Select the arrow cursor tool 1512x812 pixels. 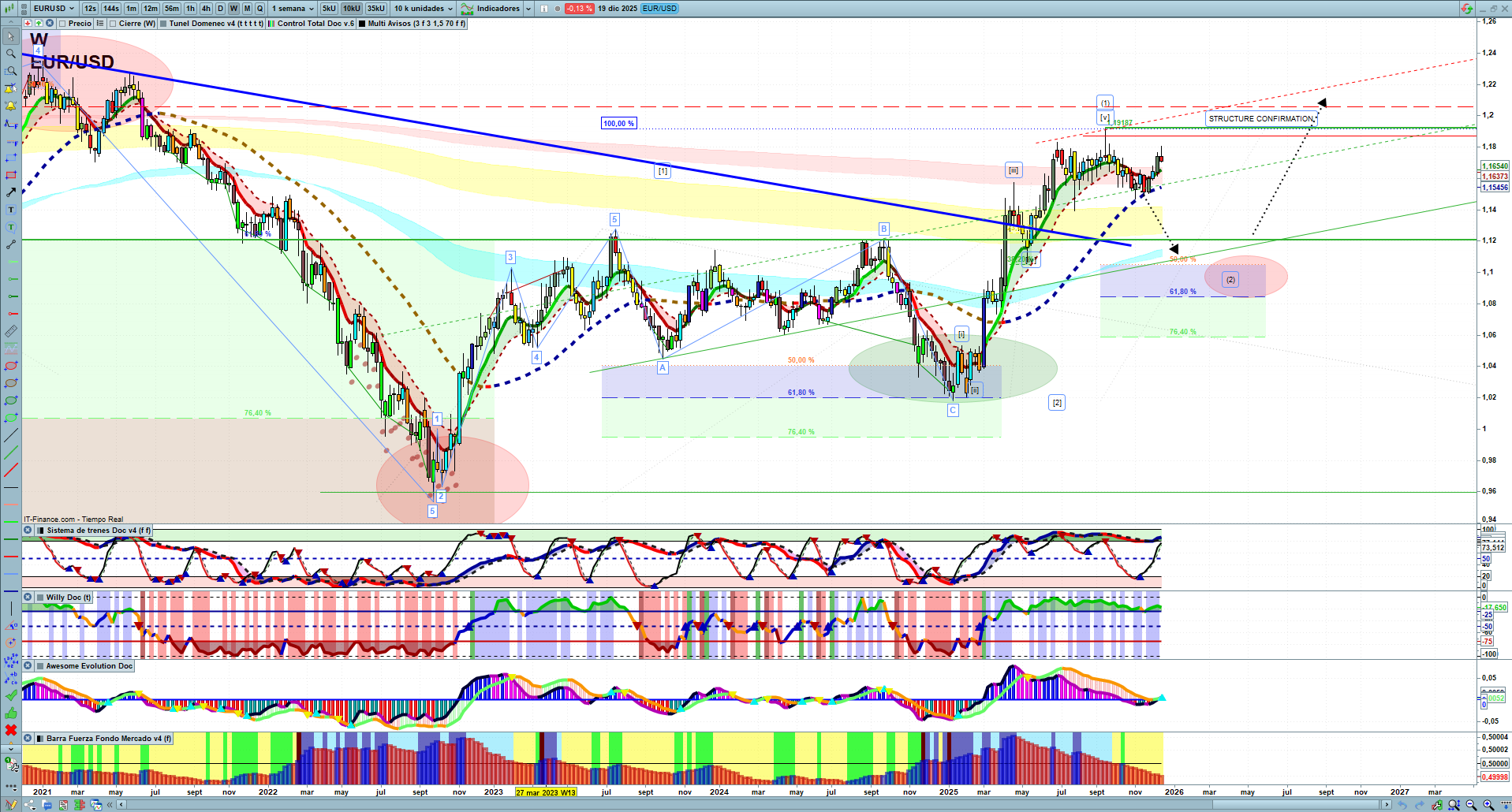point(11,36)
